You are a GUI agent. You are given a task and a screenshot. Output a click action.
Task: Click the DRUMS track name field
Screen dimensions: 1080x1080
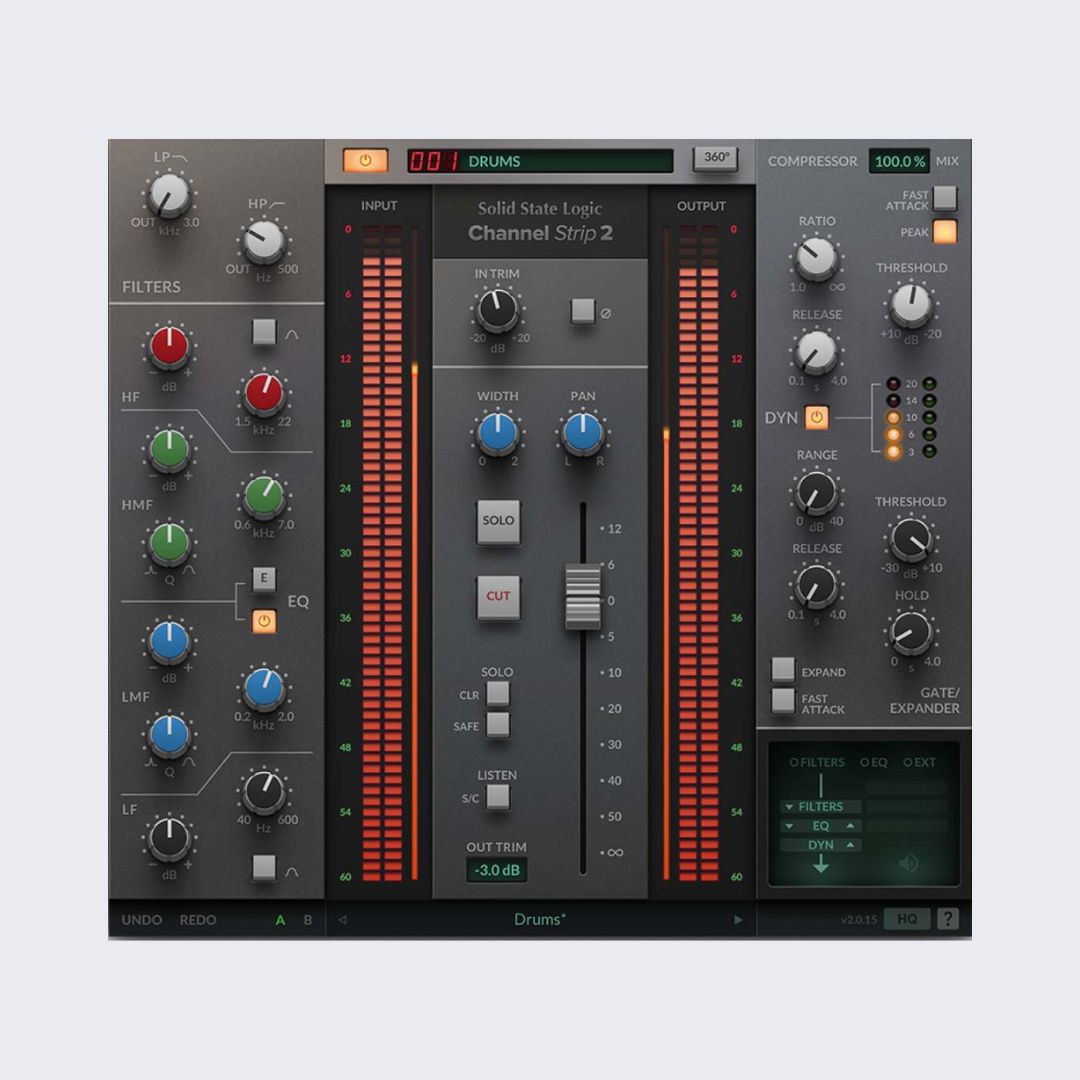[x=568, y=161]
